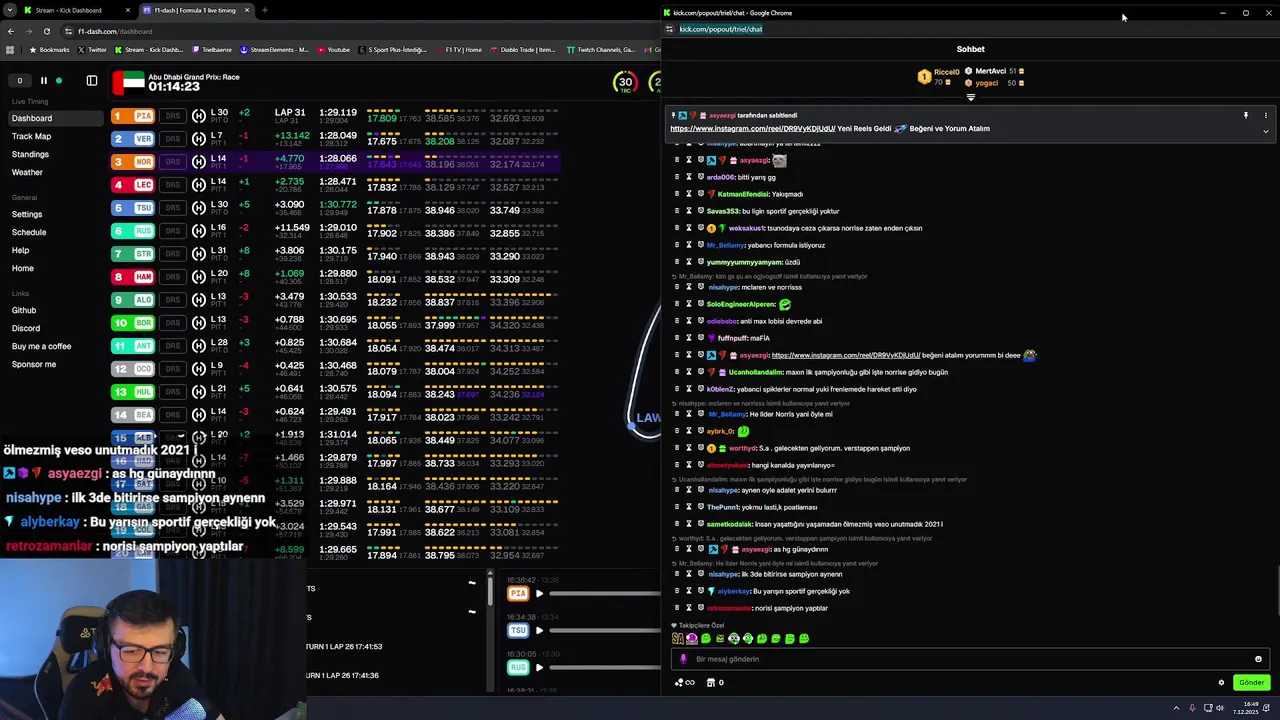Reload the f1-dash page

tap(46, 31)
